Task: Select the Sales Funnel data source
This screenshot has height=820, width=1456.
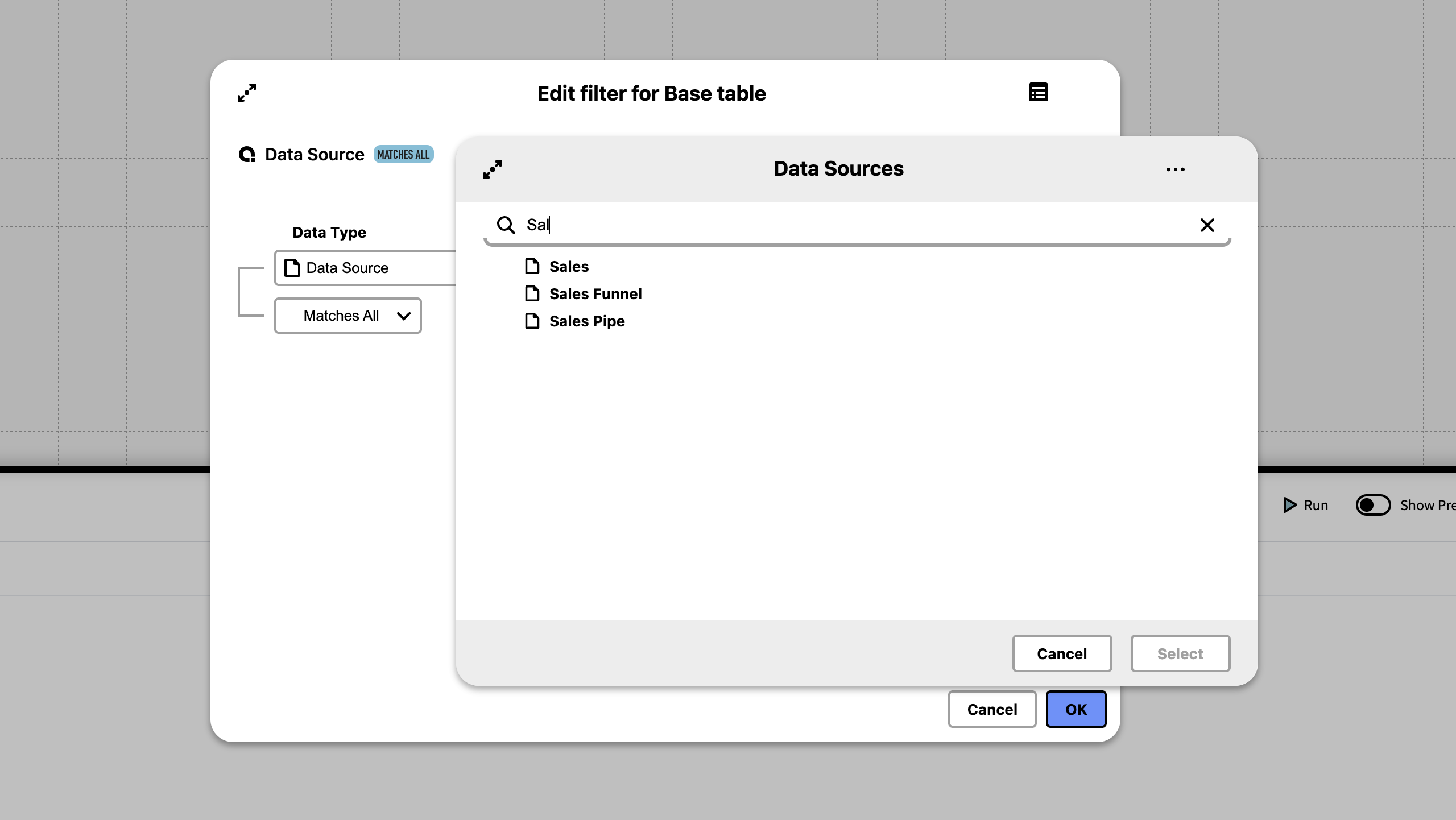Action: [595, 294]
